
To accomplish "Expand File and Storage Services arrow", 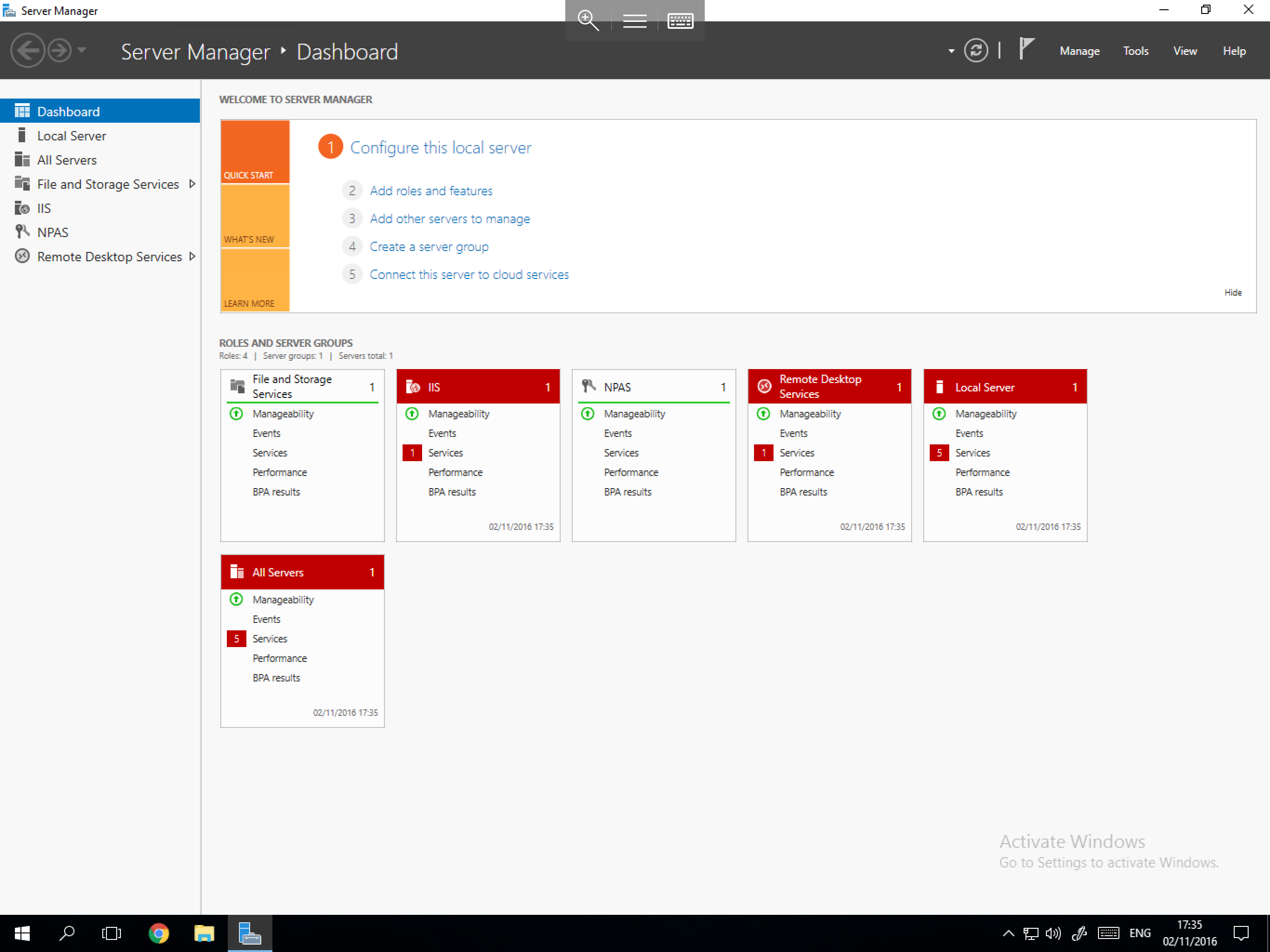I will point(192,184).
